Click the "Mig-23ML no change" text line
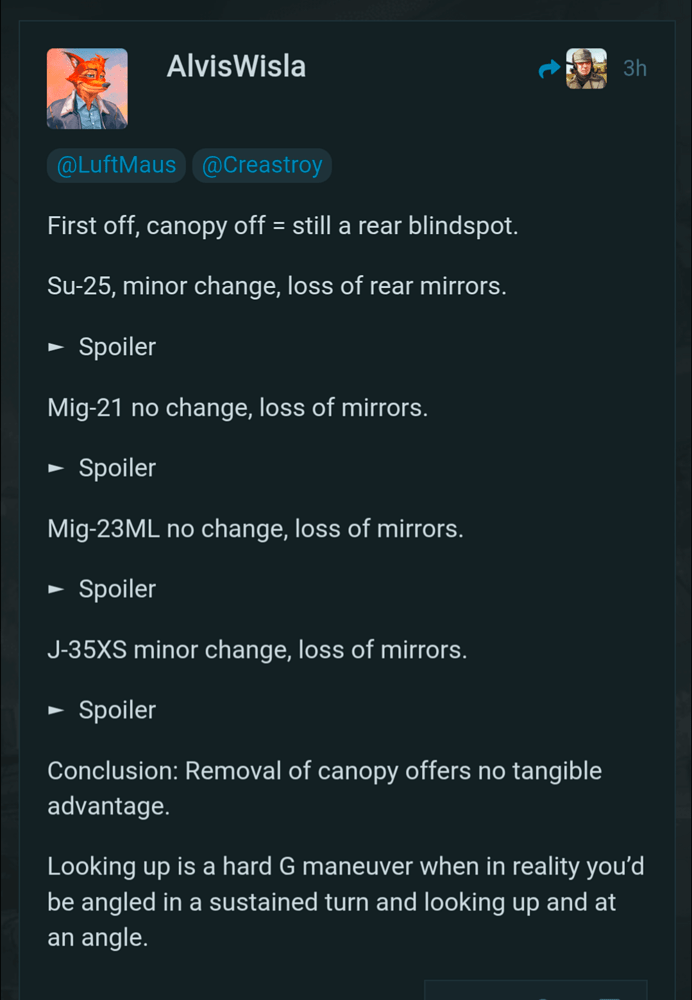 pyautogui.click(x=255, y=529)
